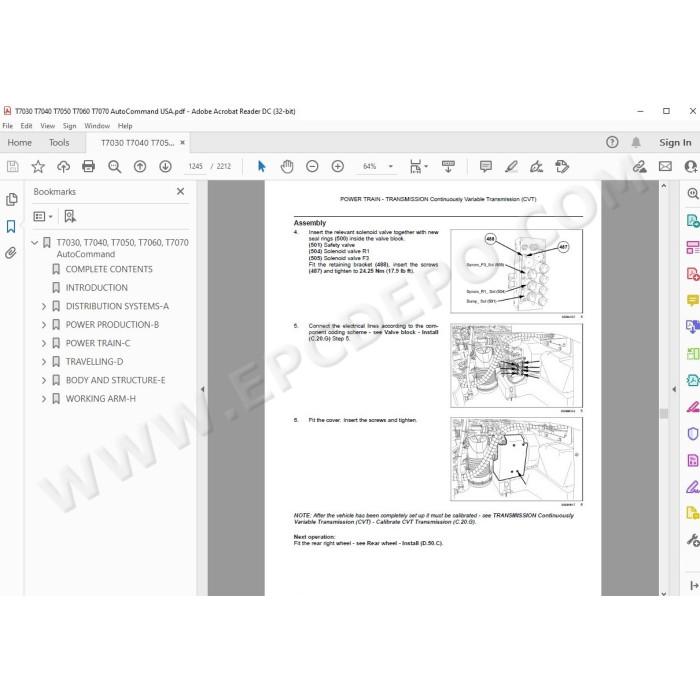Screen dimensions: 700x700
Task: Expand POWER PRODUCTION-B bookmark
Action: 44,325
